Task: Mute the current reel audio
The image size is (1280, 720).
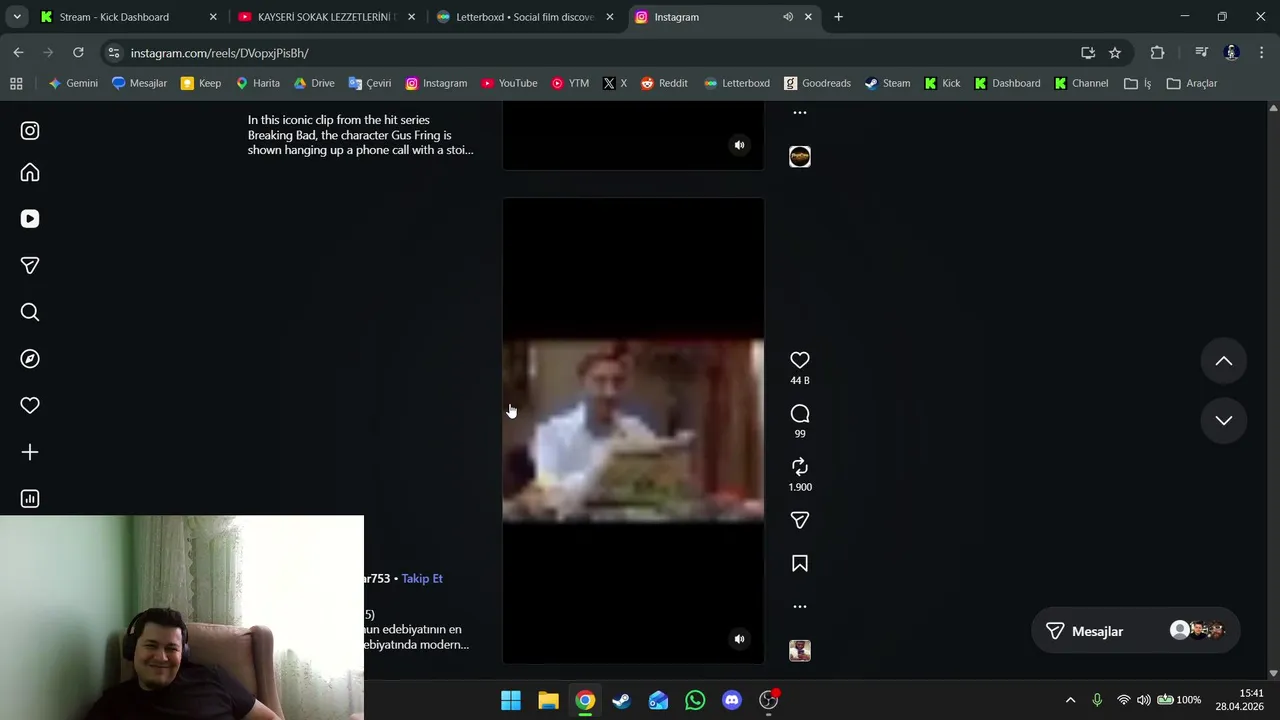Action: 740,639
